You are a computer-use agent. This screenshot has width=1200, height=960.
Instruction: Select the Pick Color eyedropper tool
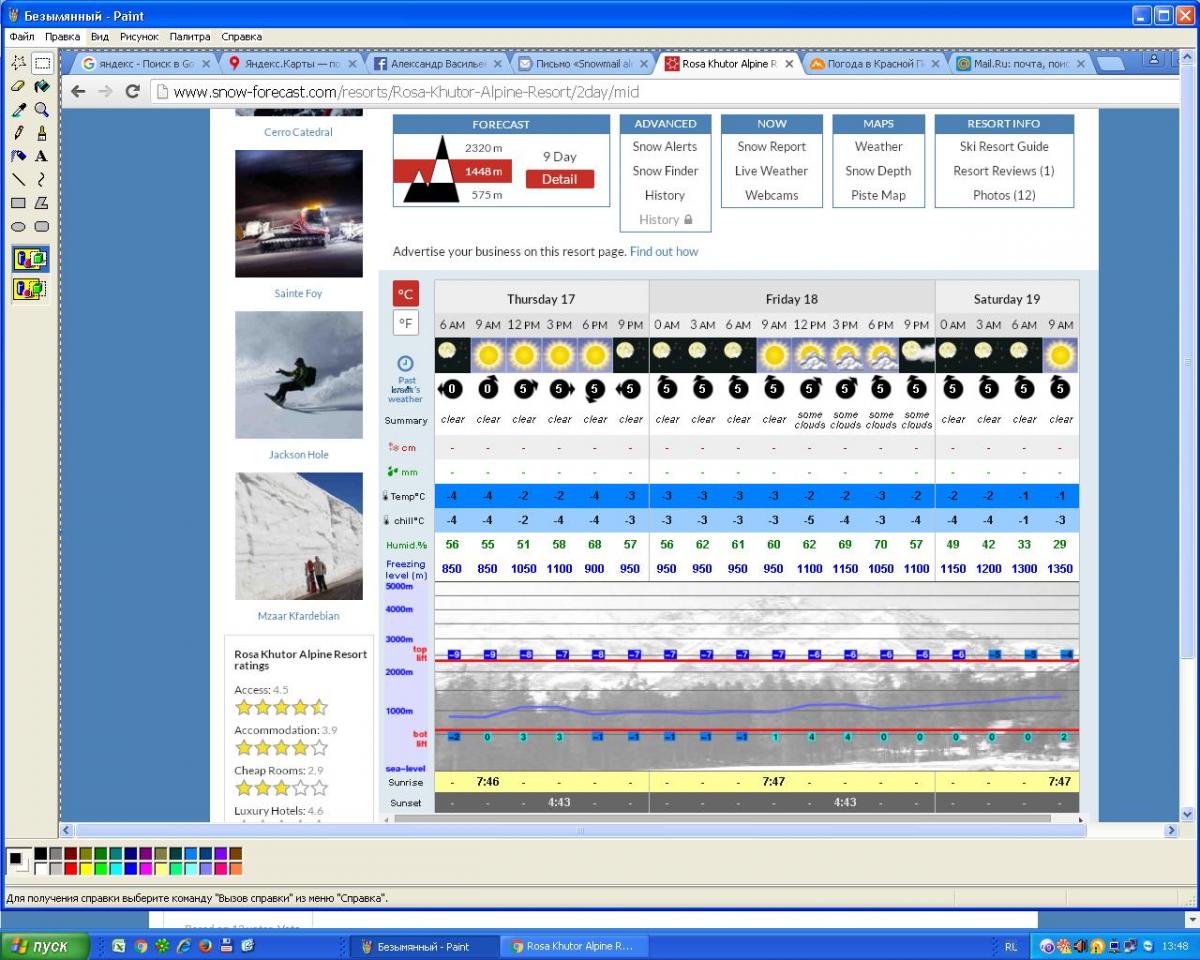click(x=18, y=109)
